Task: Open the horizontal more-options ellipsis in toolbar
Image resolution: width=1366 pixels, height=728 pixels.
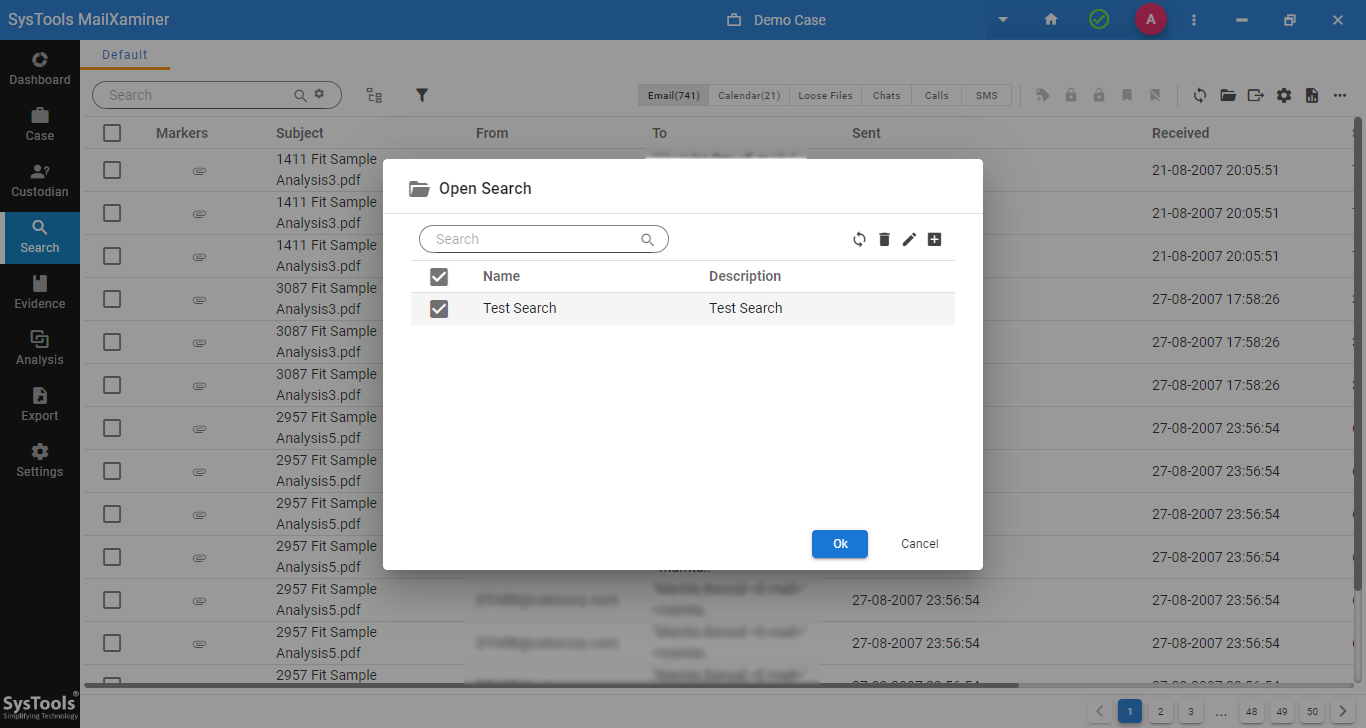Action: (1340, 95)
